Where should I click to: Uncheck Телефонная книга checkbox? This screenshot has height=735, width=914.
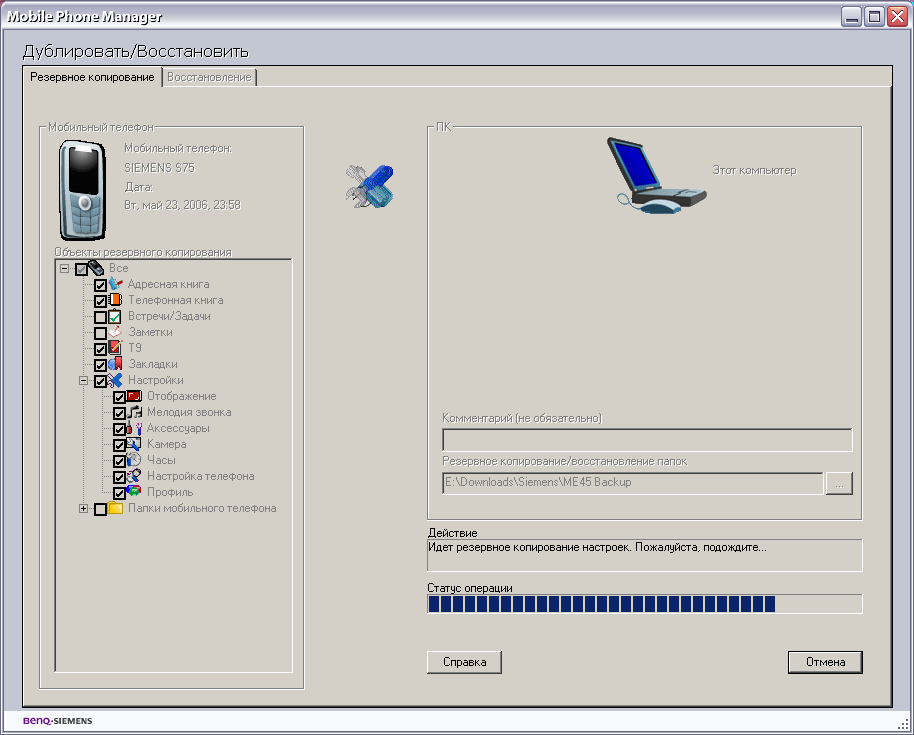pyautogui.click(x=100, y=301)
